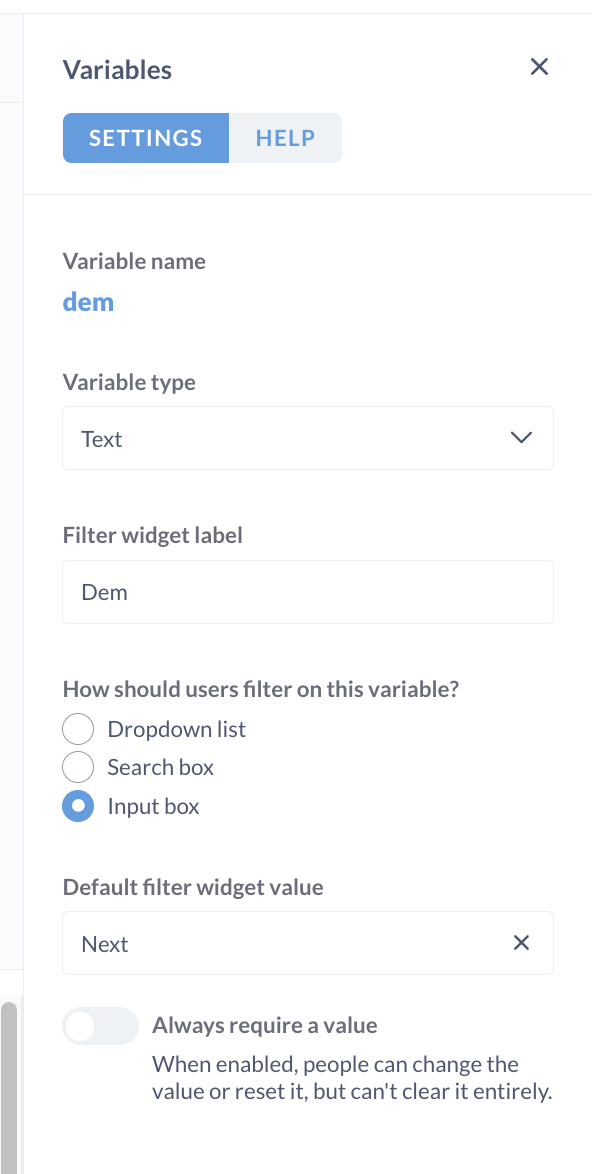Click the "Dropdown list" option label text
The height and width of the screenshot is (1174, 592).
(x=177, y=729)
